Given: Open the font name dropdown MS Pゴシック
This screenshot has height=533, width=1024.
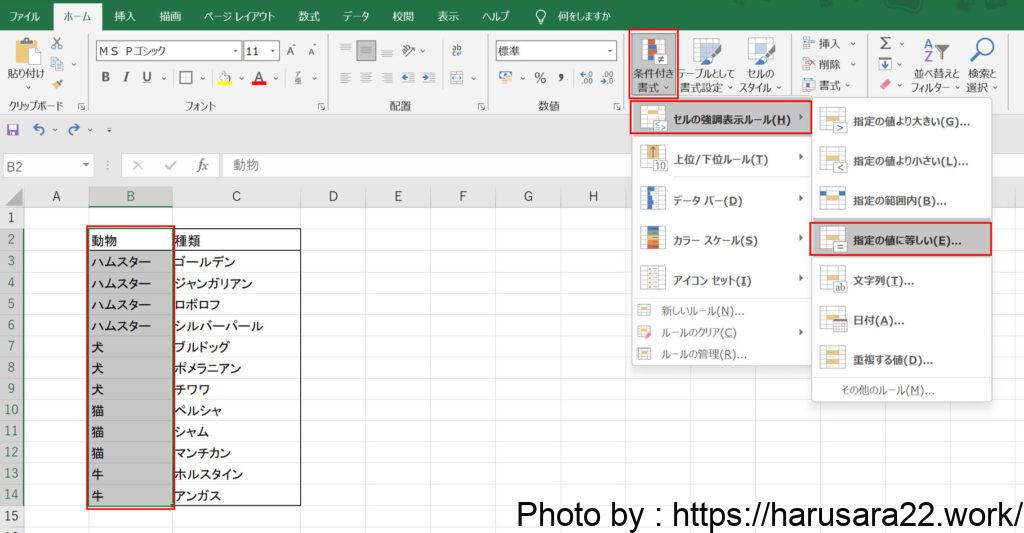Looking at the screenshot, I should pos(235,51).
